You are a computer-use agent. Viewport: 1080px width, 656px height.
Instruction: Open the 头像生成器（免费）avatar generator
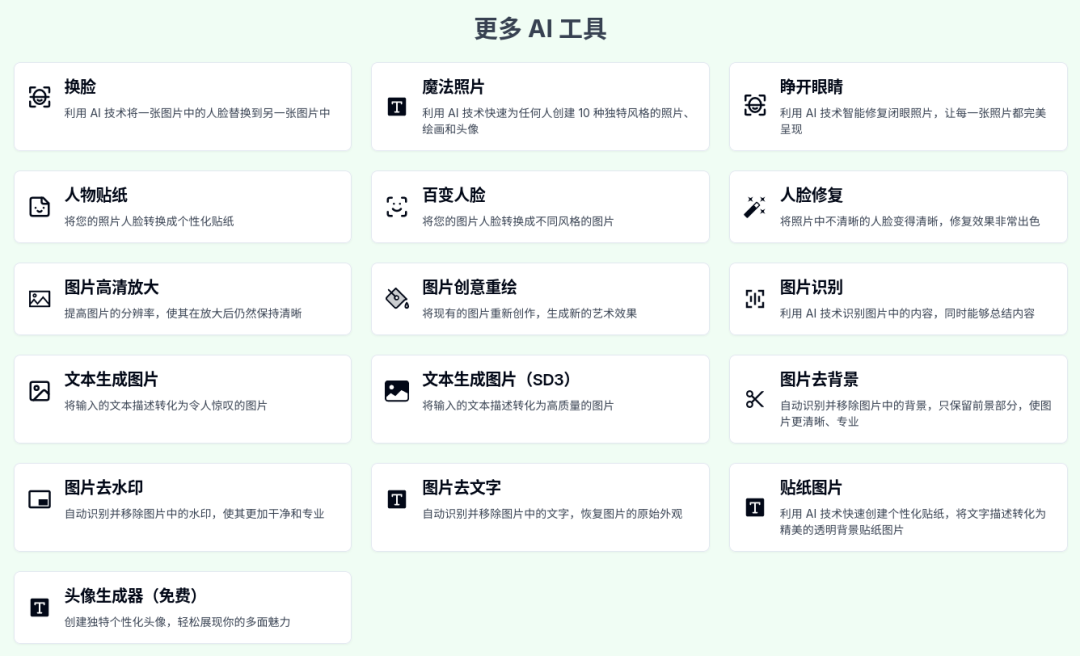(183, 606)
